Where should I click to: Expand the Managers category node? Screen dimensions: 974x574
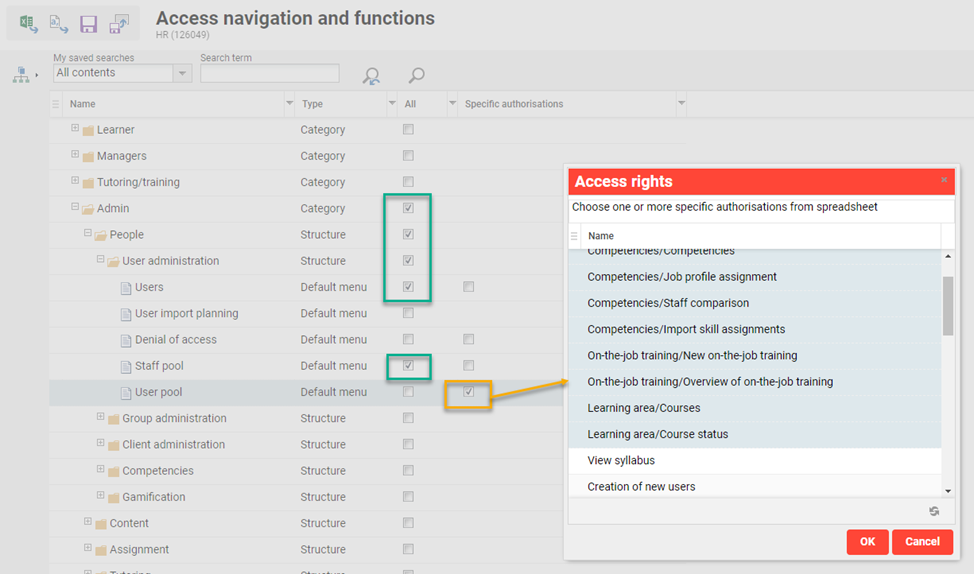75,155
